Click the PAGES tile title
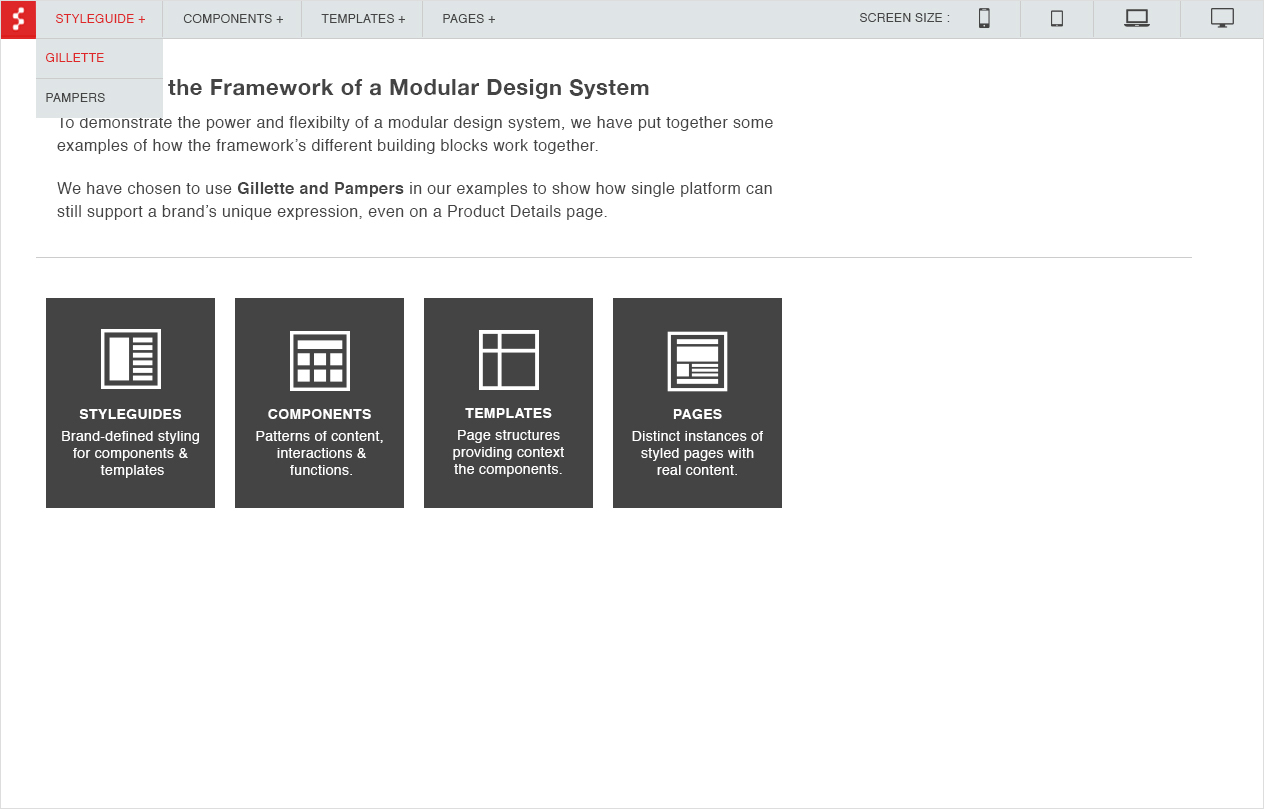The width and height of the screenshot is (1264, 809). pyautogui.click(x=697, y=414)
